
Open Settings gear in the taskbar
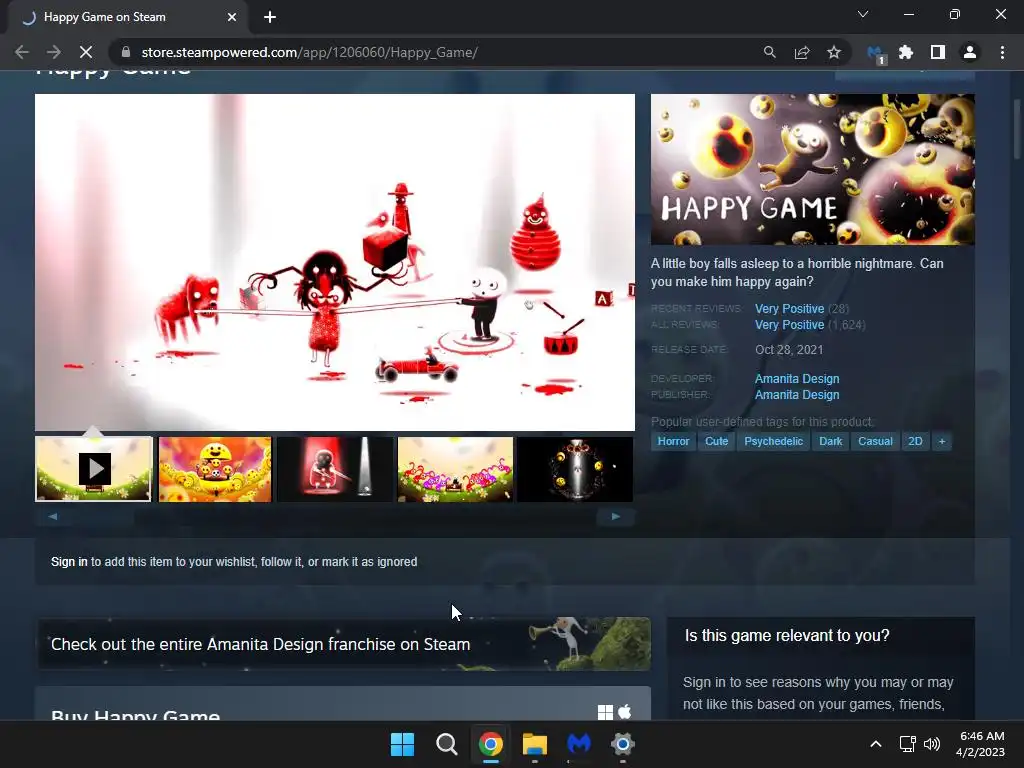pos(622,744)
